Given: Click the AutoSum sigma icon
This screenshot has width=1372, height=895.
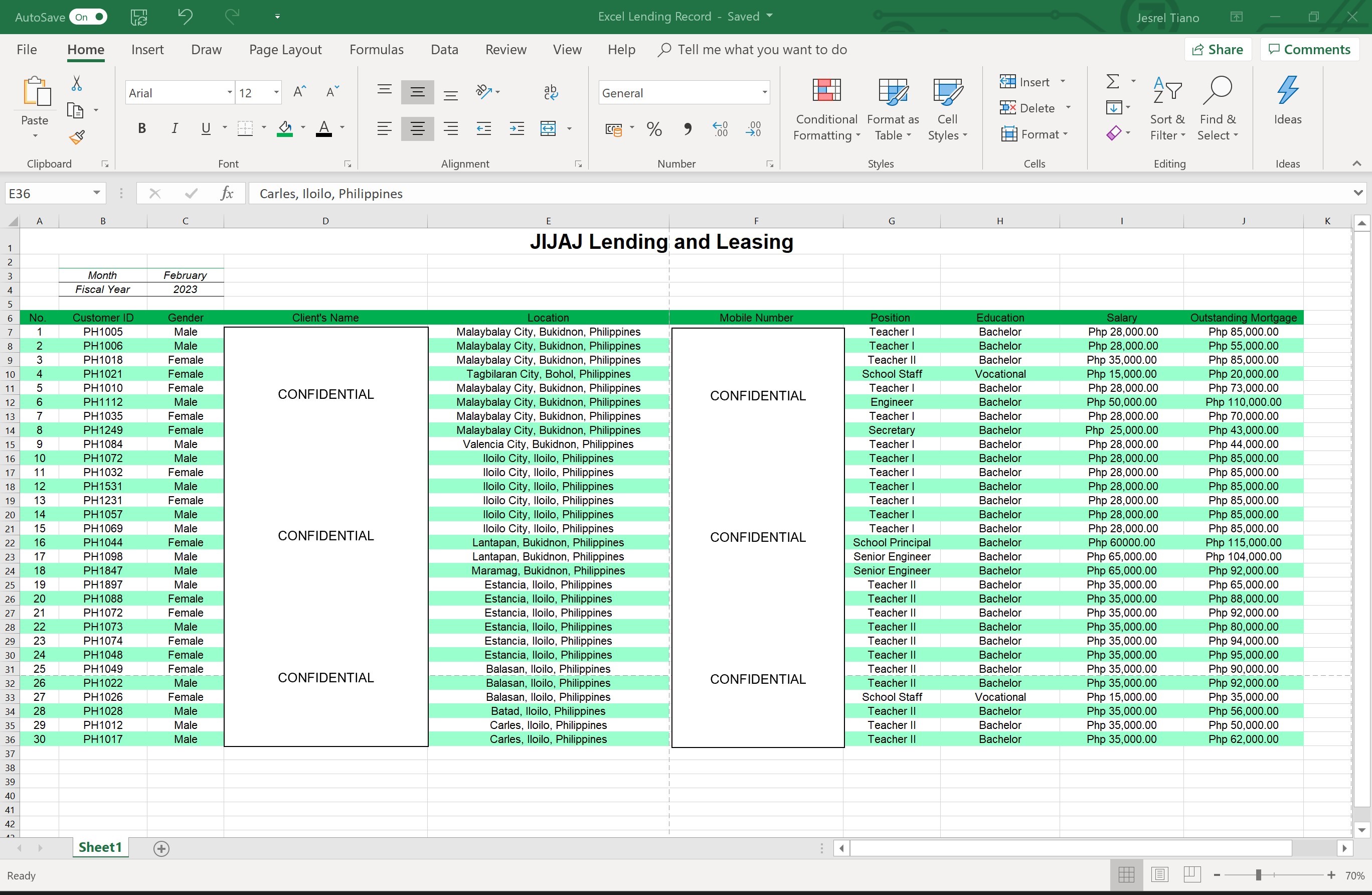Looking at the screenshot, I should (x=1113, y=81).
